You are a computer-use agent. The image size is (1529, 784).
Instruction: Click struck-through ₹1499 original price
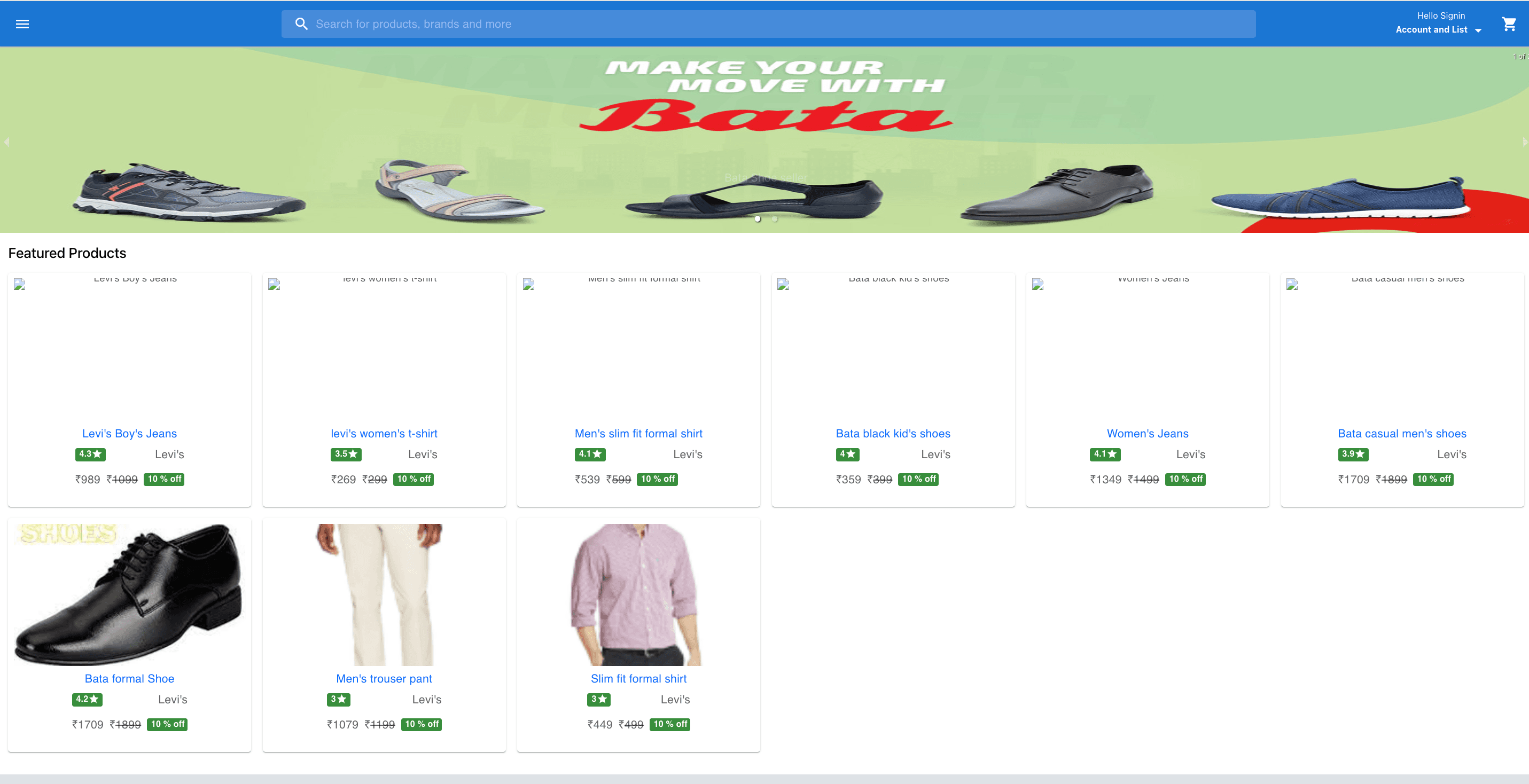1143,480
